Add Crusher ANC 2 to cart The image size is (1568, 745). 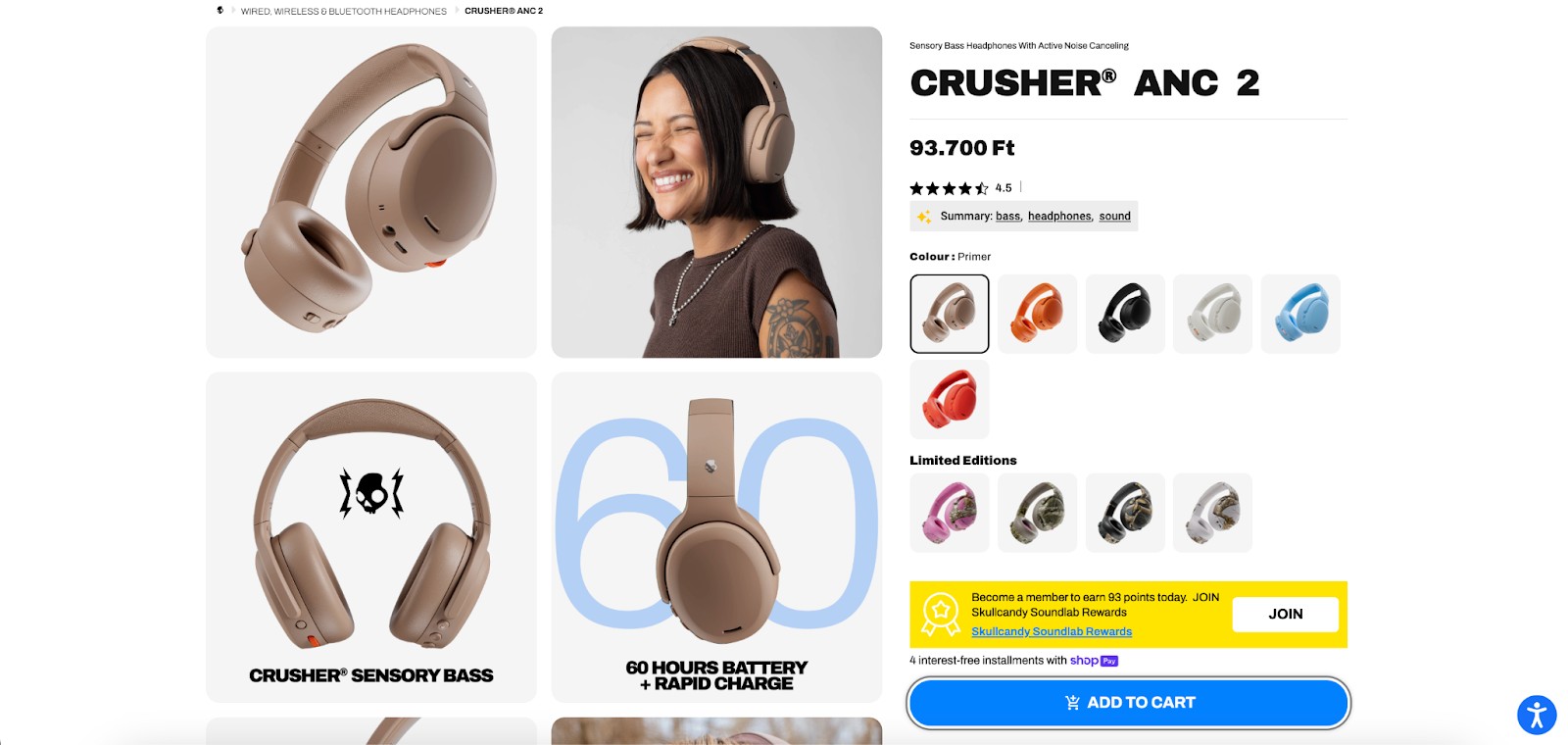click(1129, 703)
